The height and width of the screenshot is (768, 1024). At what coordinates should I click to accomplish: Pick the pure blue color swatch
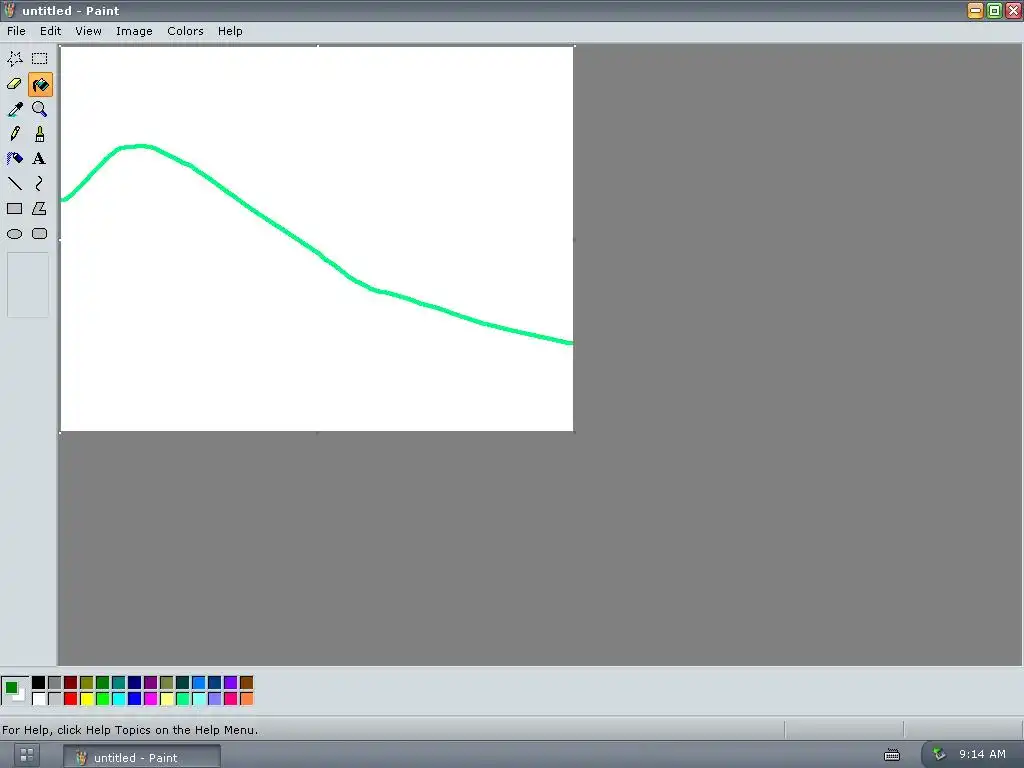[135, 699]
